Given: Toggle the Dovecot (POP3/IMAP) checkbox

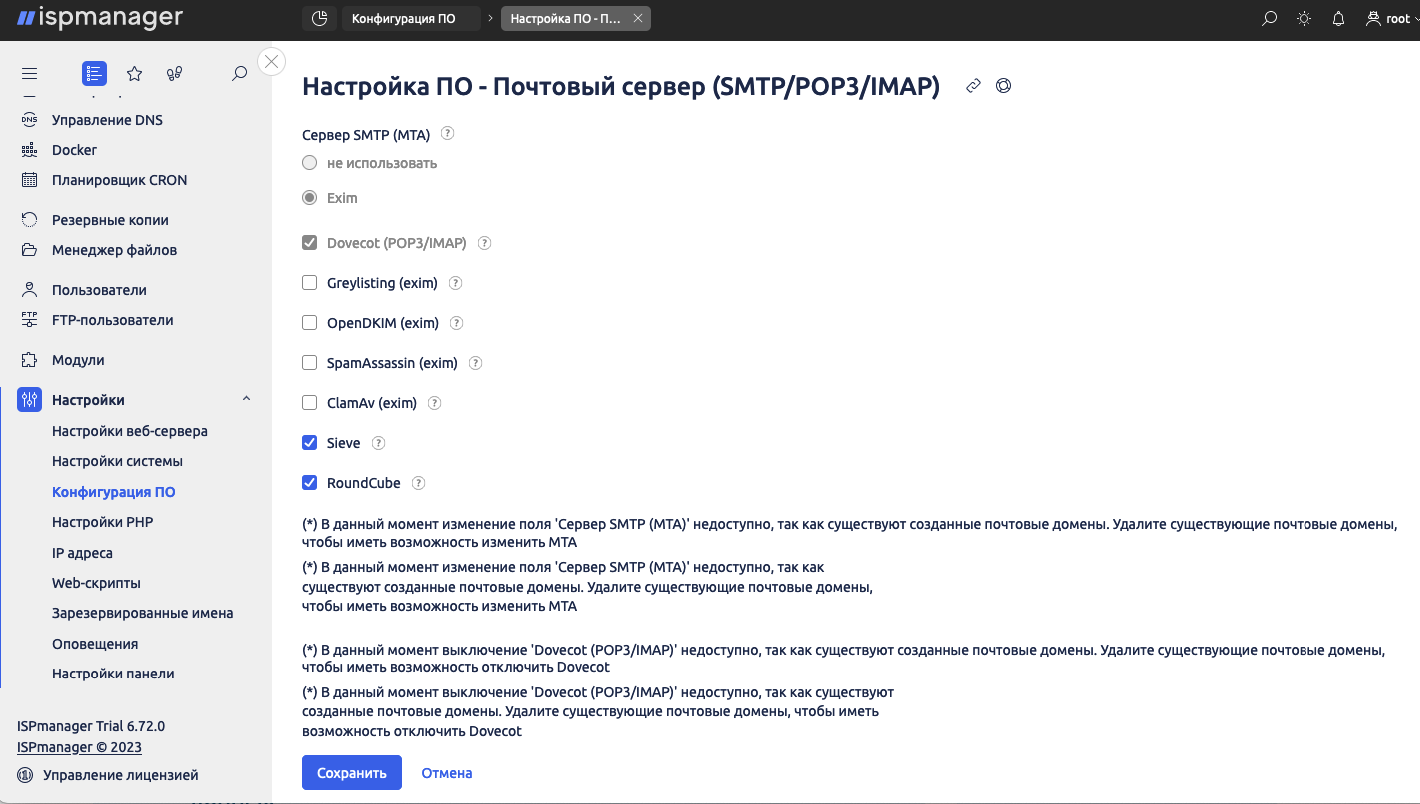Looking at the screenshot, I should coord(310,243).
